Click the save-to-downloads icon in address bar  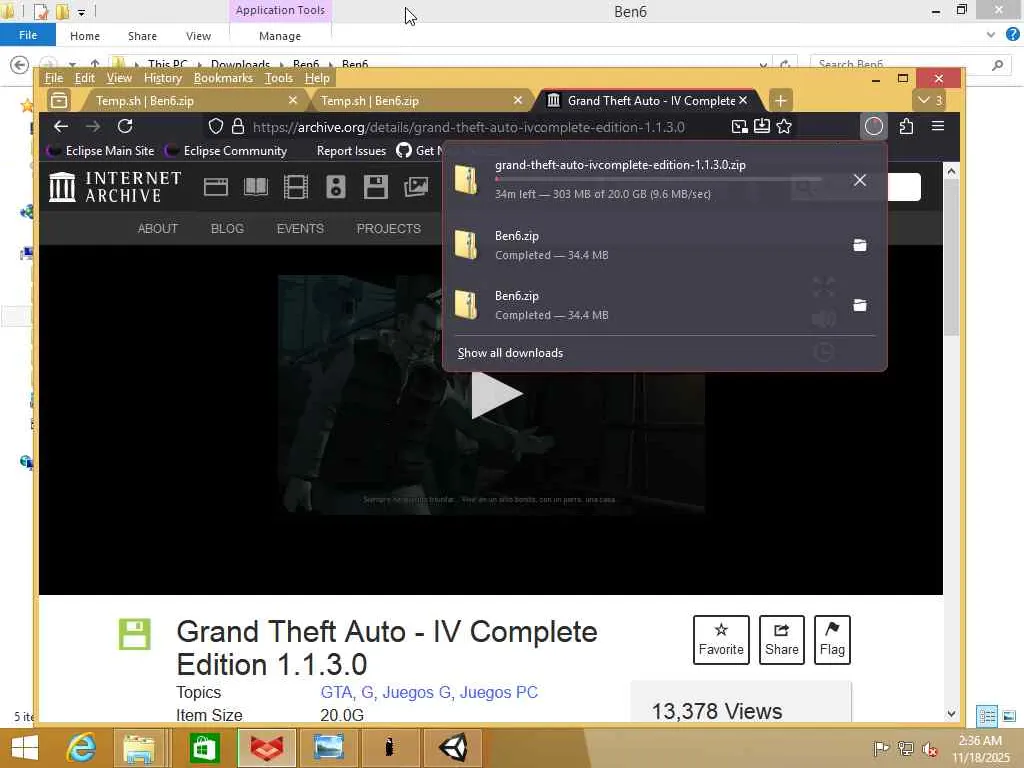761,127
